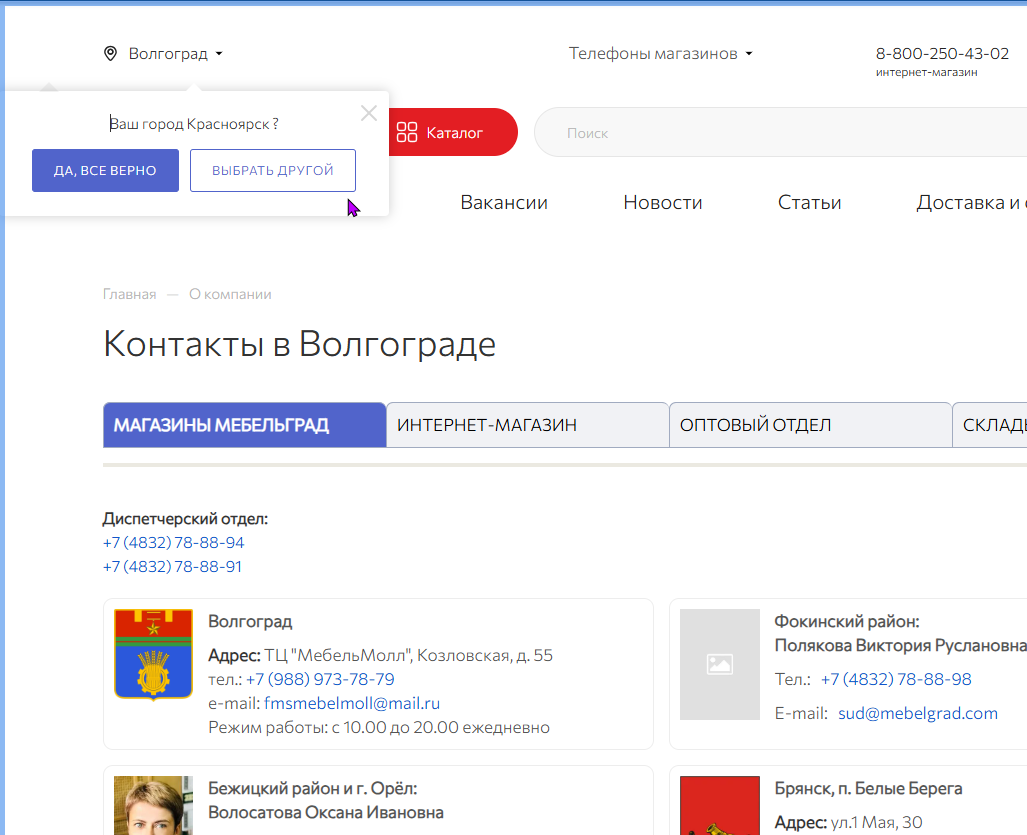The image size is (1027, 835).
Task: Dial dispatcher number +7 (4832) 78-88-94
Action: 174,542
